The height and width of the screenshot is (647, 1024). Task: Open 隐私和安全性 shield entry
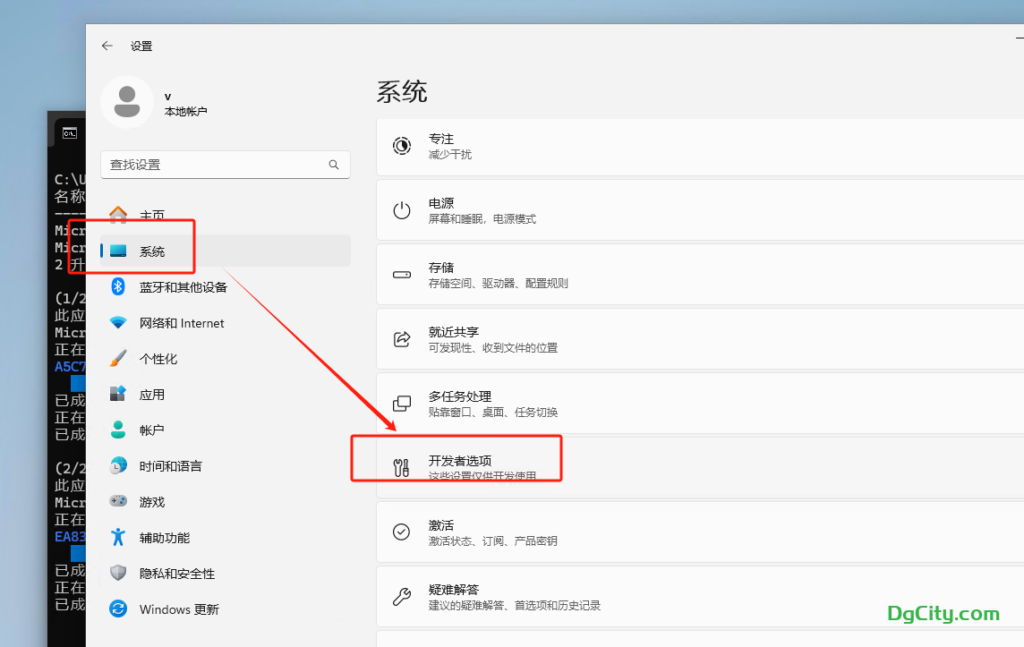(x=176, y=574)
